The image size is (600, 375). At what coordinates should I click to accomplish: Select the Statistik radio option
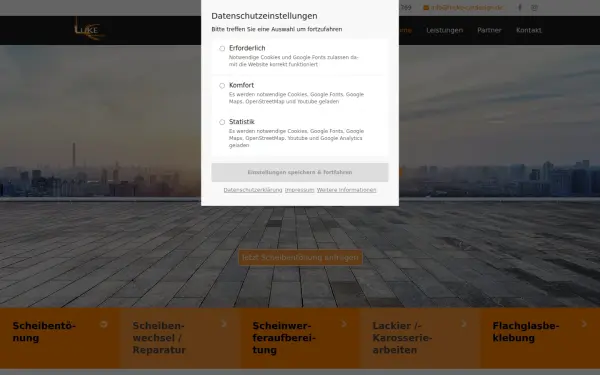click(222, 122)
